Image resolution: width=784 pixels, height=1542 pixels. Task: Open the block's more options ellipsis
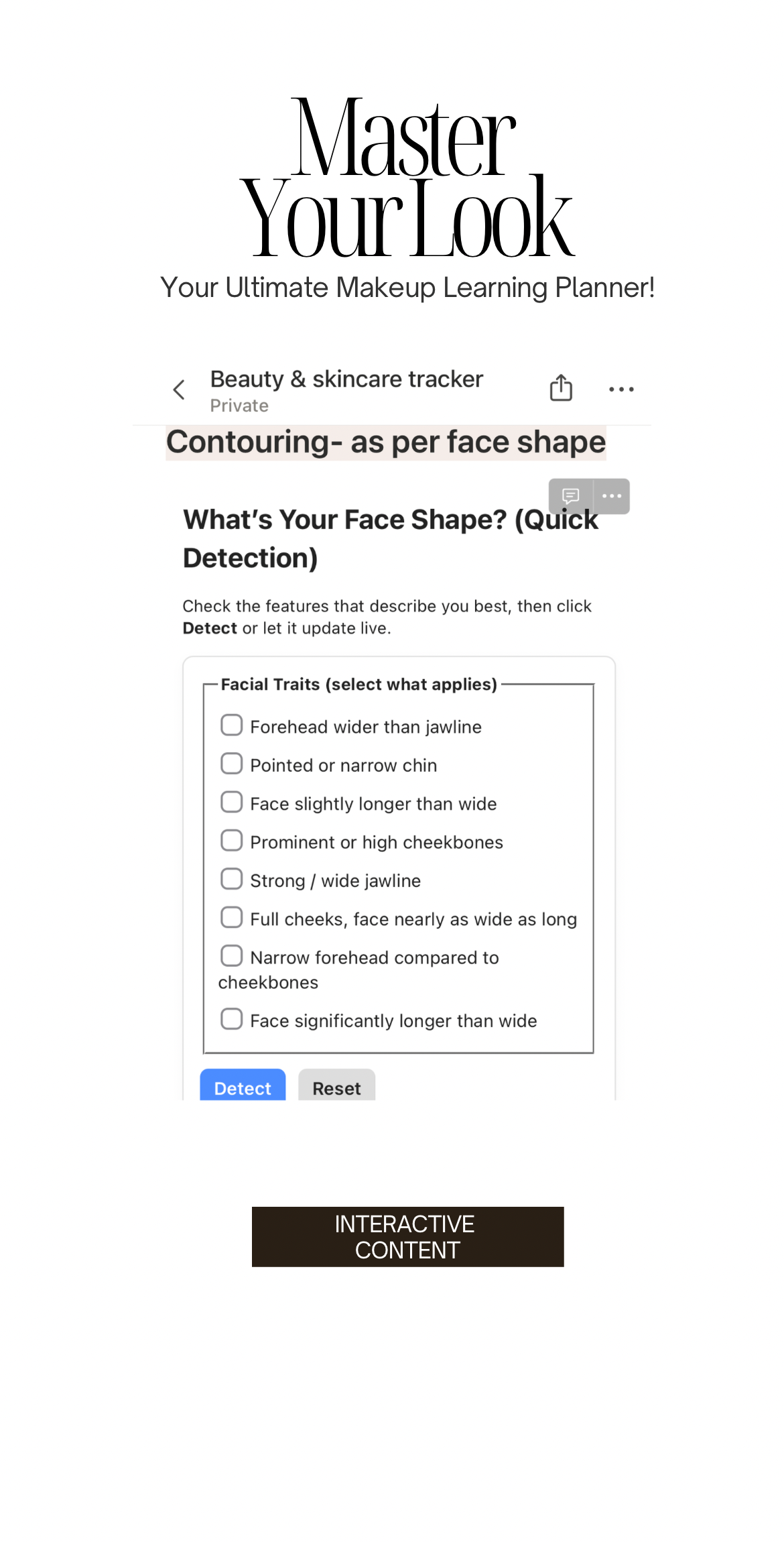click(x=612, y=496)
